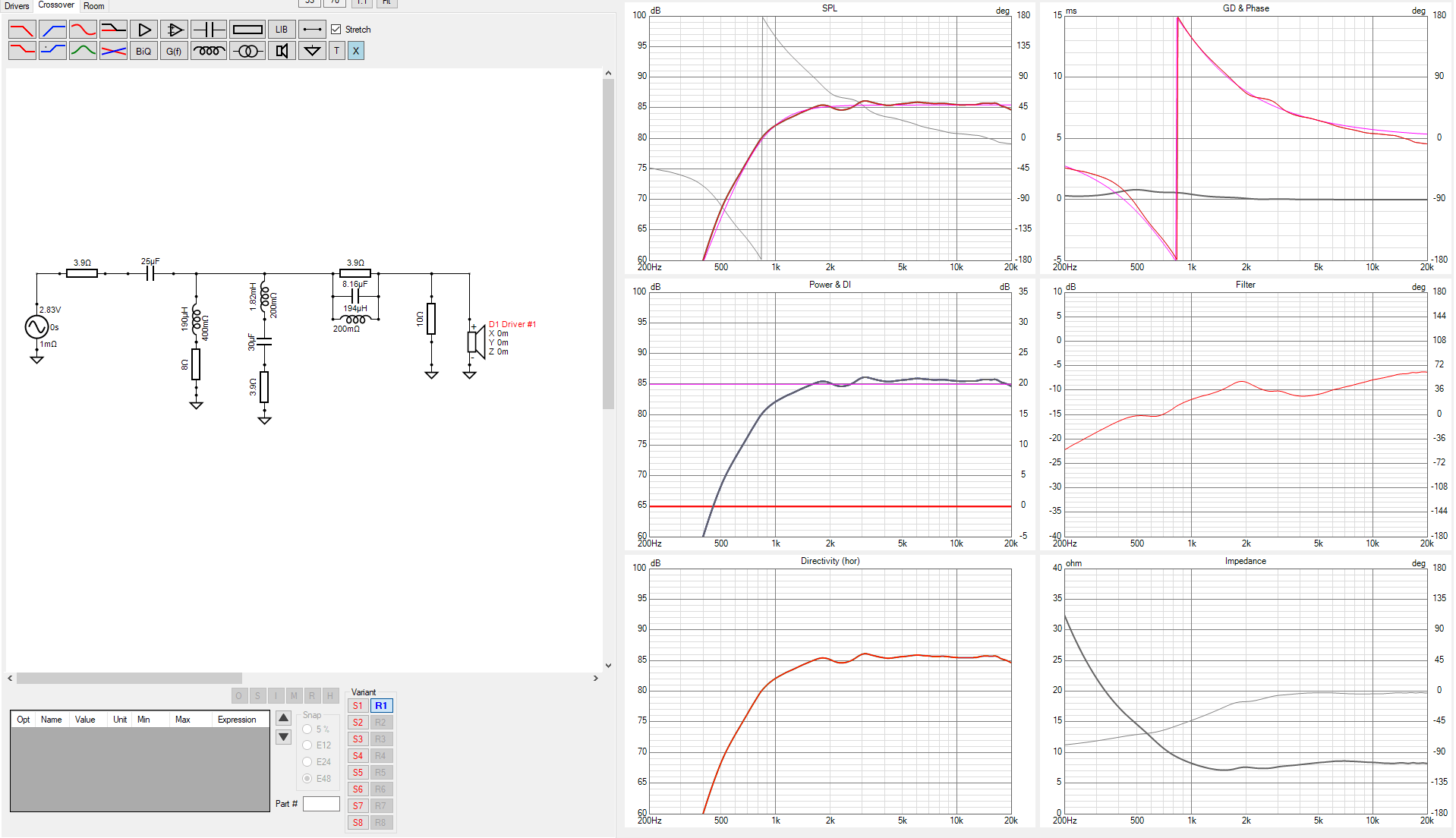Viewport: 1456px width, 838px height.
Task: Select variant S3
Action: tap(358, 739)
